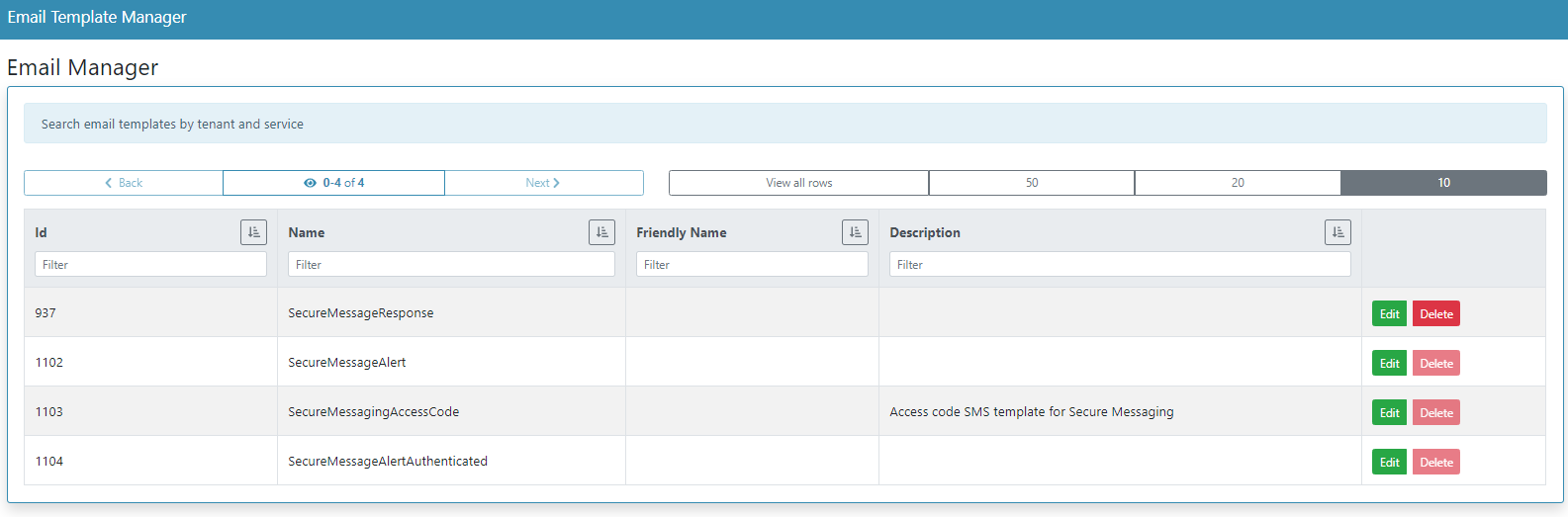This screenshot has height=517, width=1568.
Task: Go to the Back page
Action: (x=124, y=183)
